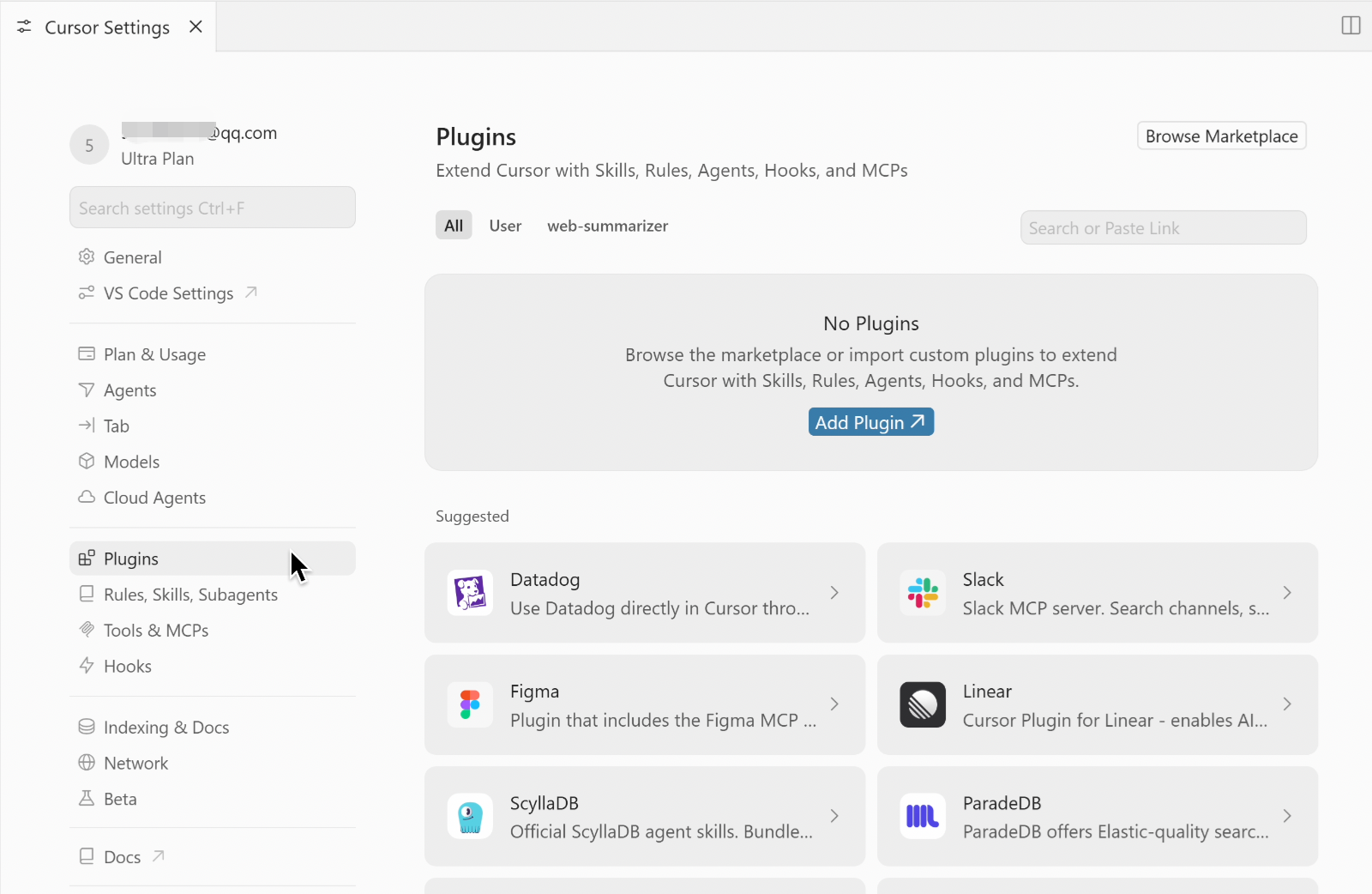Select the Slack logo icon

coord(923,593)
